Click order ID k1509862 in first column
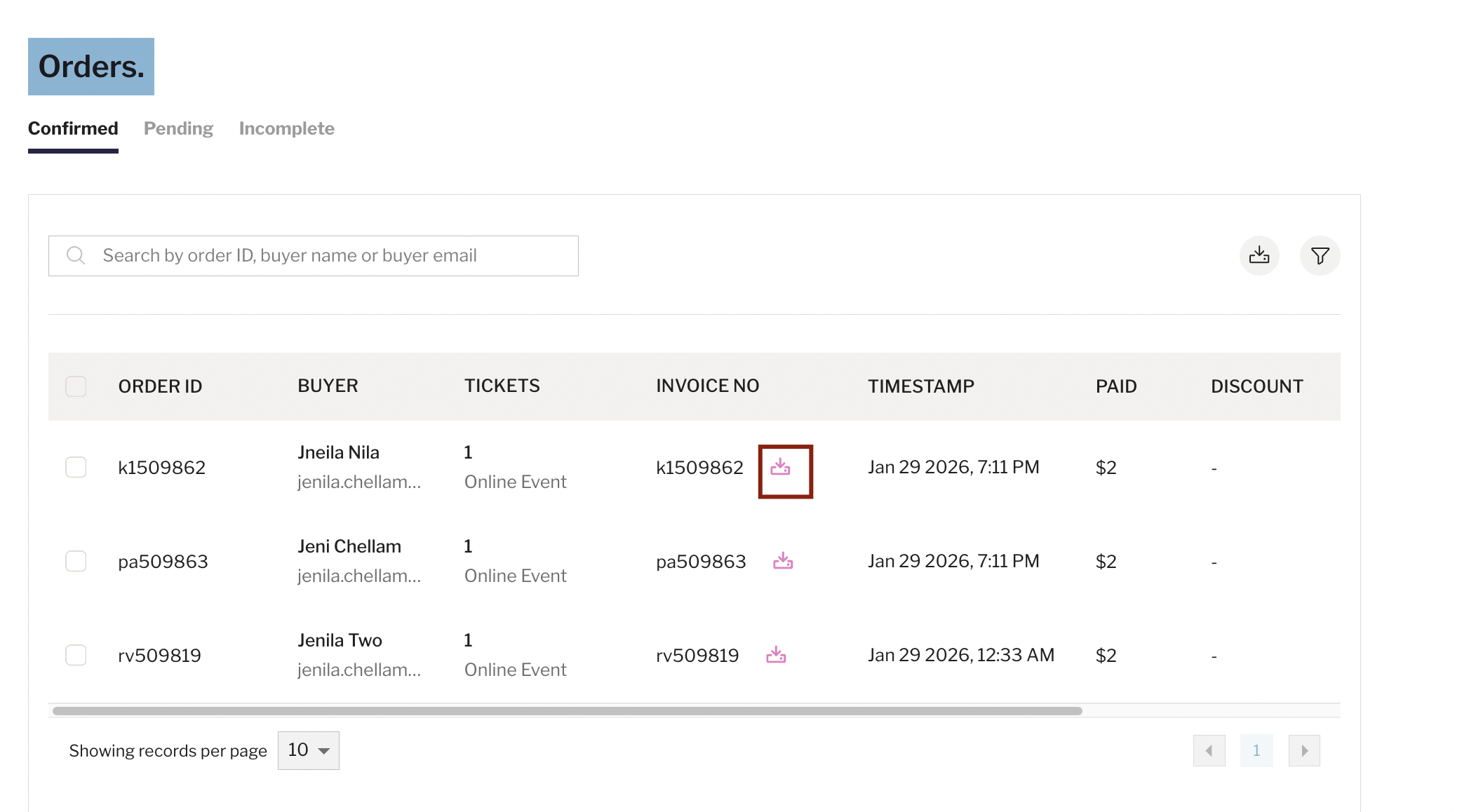 point(161,468)
